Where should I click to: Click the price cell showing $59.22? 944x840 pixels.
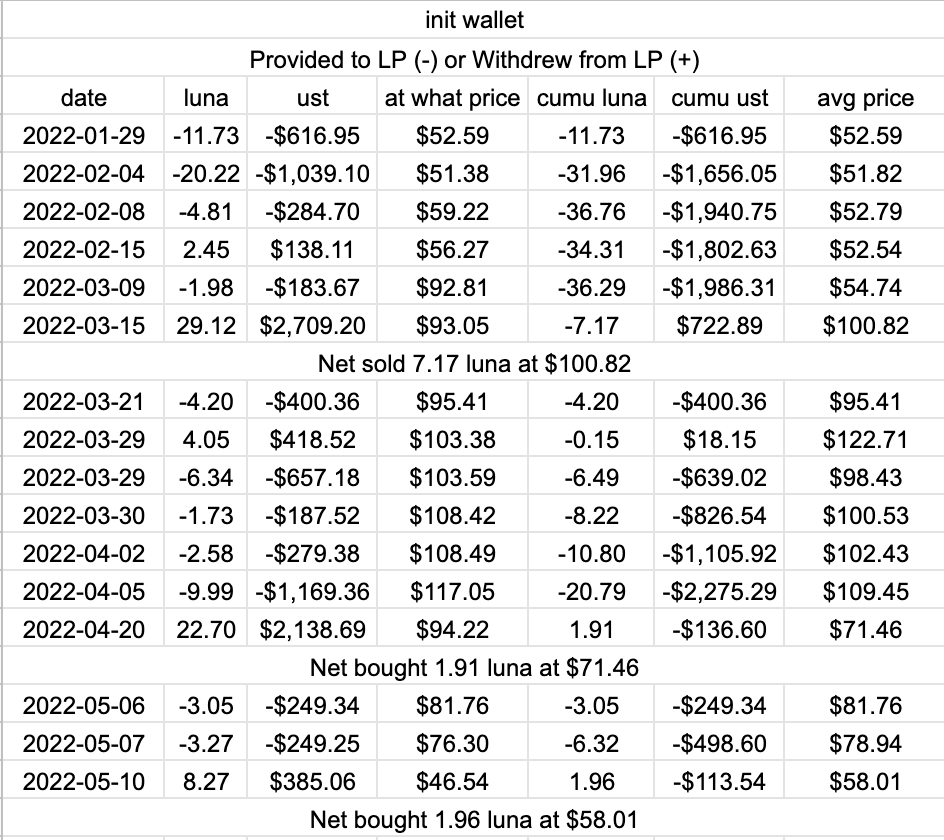click(x=452, y=212)
